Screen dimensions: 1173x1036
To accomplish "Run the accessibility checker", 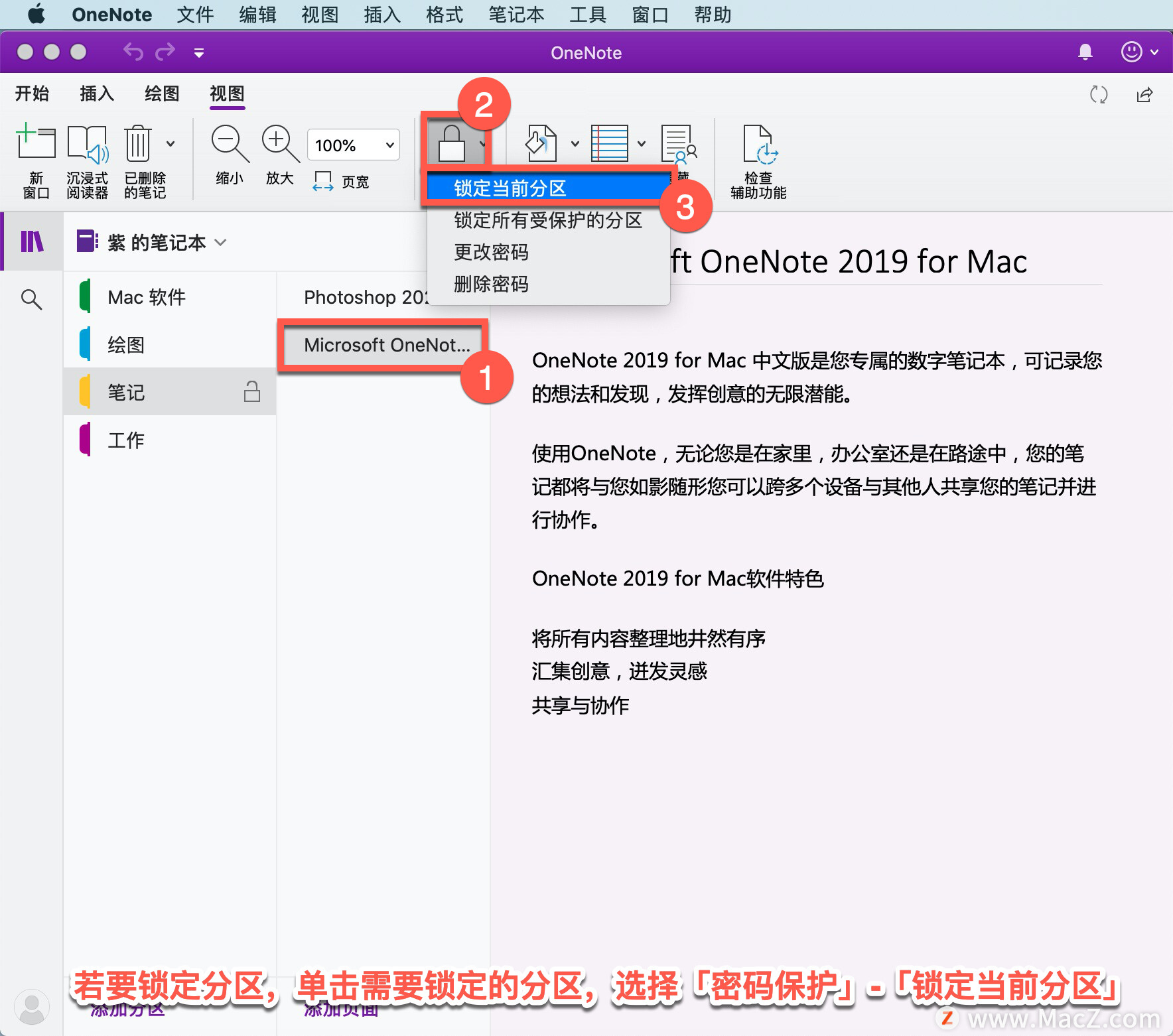I will (758, 161).
